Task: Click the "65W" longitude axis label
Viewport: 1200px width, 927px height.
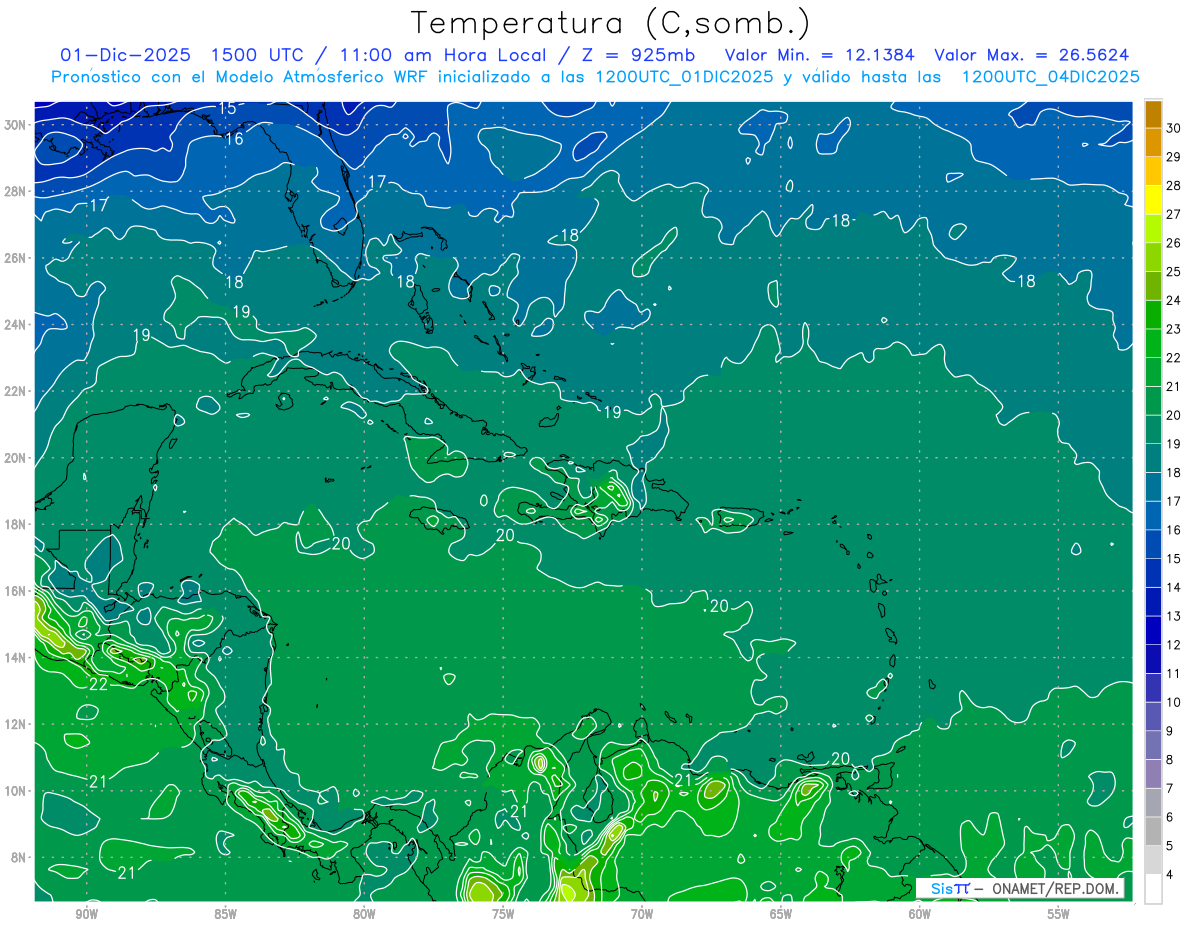Action: pos(781,914)
